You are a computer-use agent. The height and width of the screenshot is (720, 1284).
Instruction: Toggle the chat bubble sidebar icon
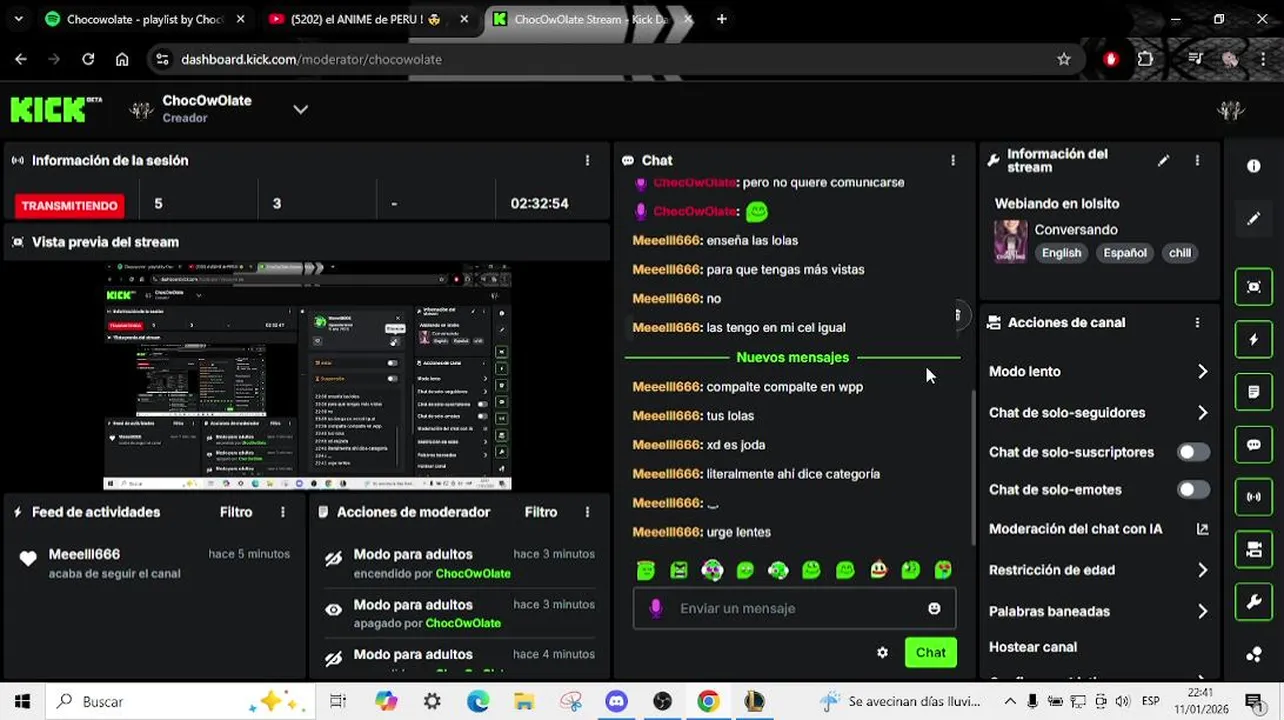[1253, 444]
